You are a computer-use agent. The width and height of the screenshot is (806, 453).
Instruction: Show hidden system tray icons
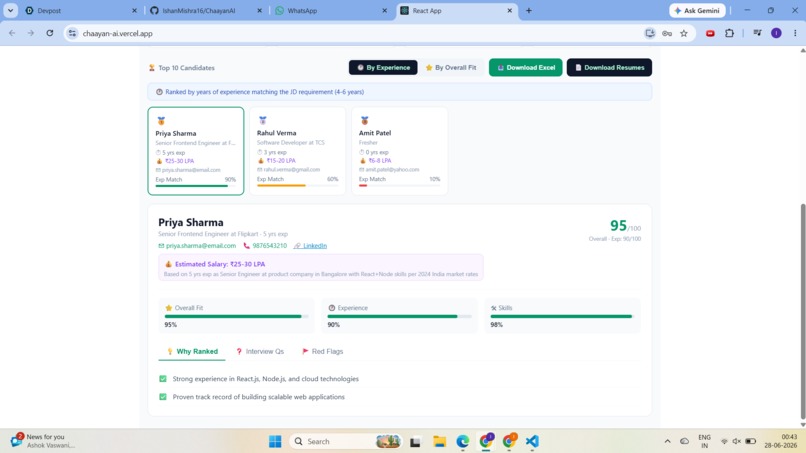coord(667,441)
